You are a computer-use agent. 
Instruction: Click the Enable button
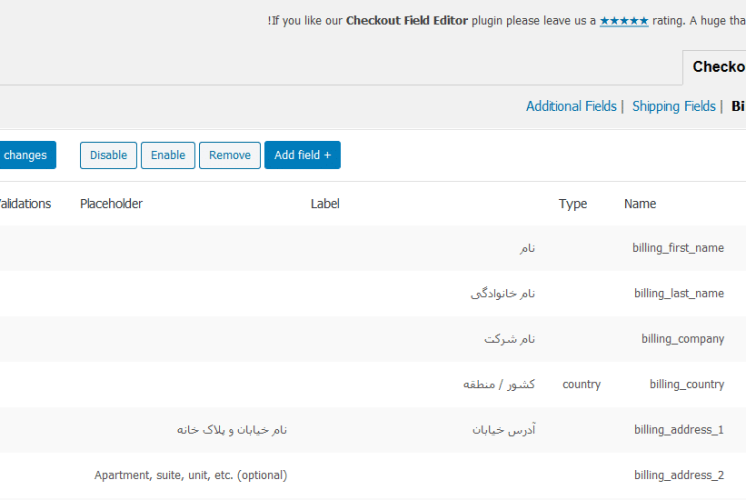click(168, 155)
